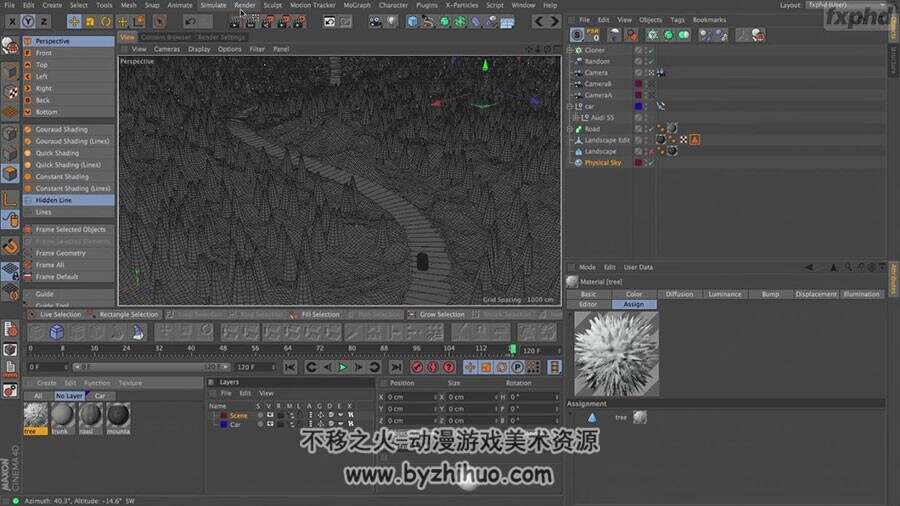Click car object blue layer color swatch
Viewport: 900px width, 506px height.
[638, 107]
